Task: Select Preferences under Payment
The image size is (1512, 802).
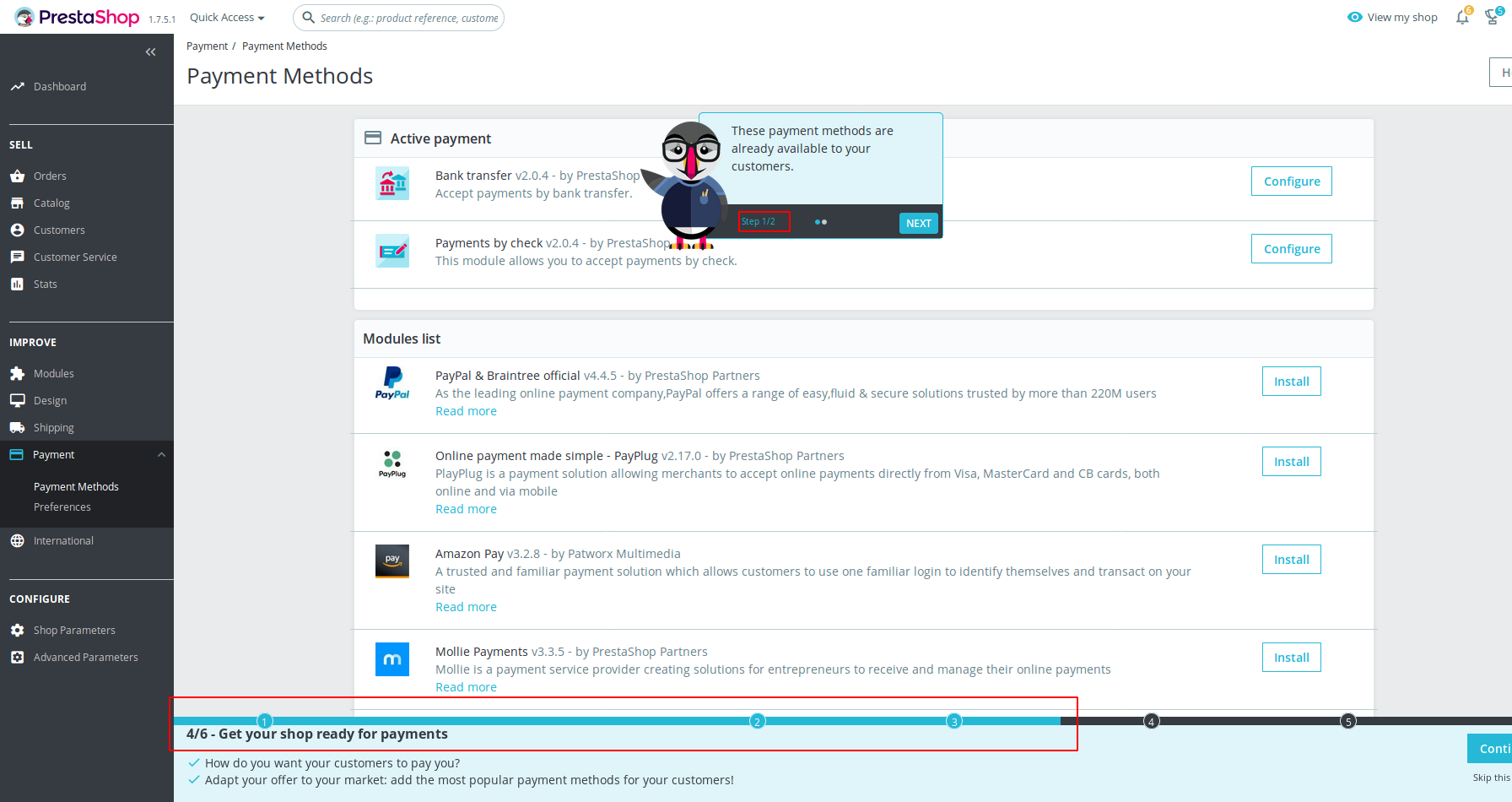Action: (62, 507)
